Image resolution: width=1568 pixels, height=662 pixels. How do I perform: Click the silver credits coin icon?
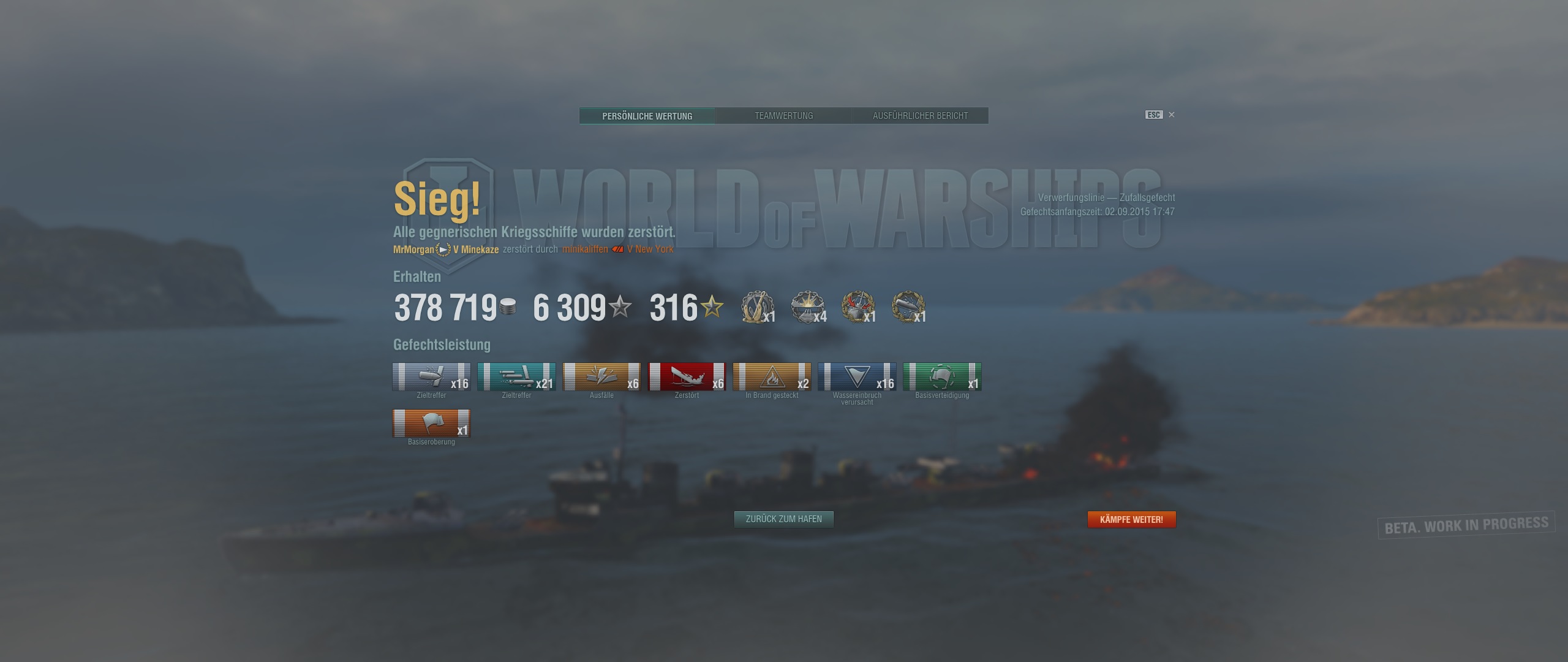508,307
